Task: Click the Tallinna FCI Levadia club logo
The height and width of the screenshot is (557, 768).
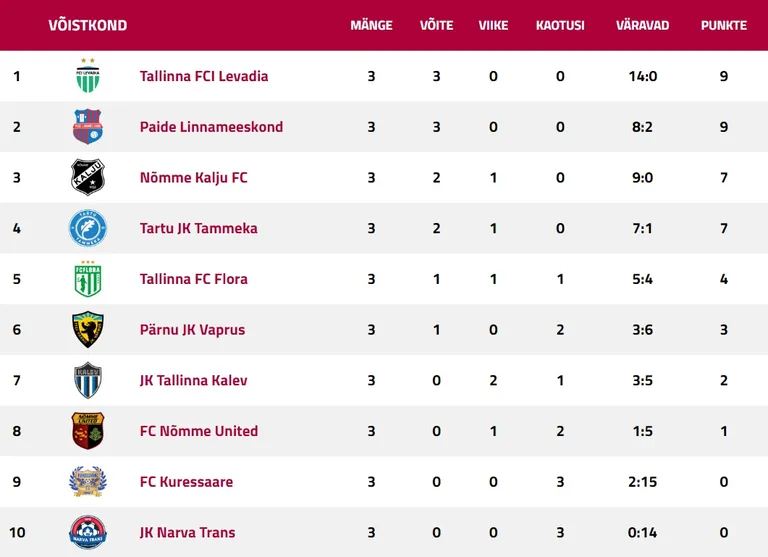Action: (x=88, y=75)
